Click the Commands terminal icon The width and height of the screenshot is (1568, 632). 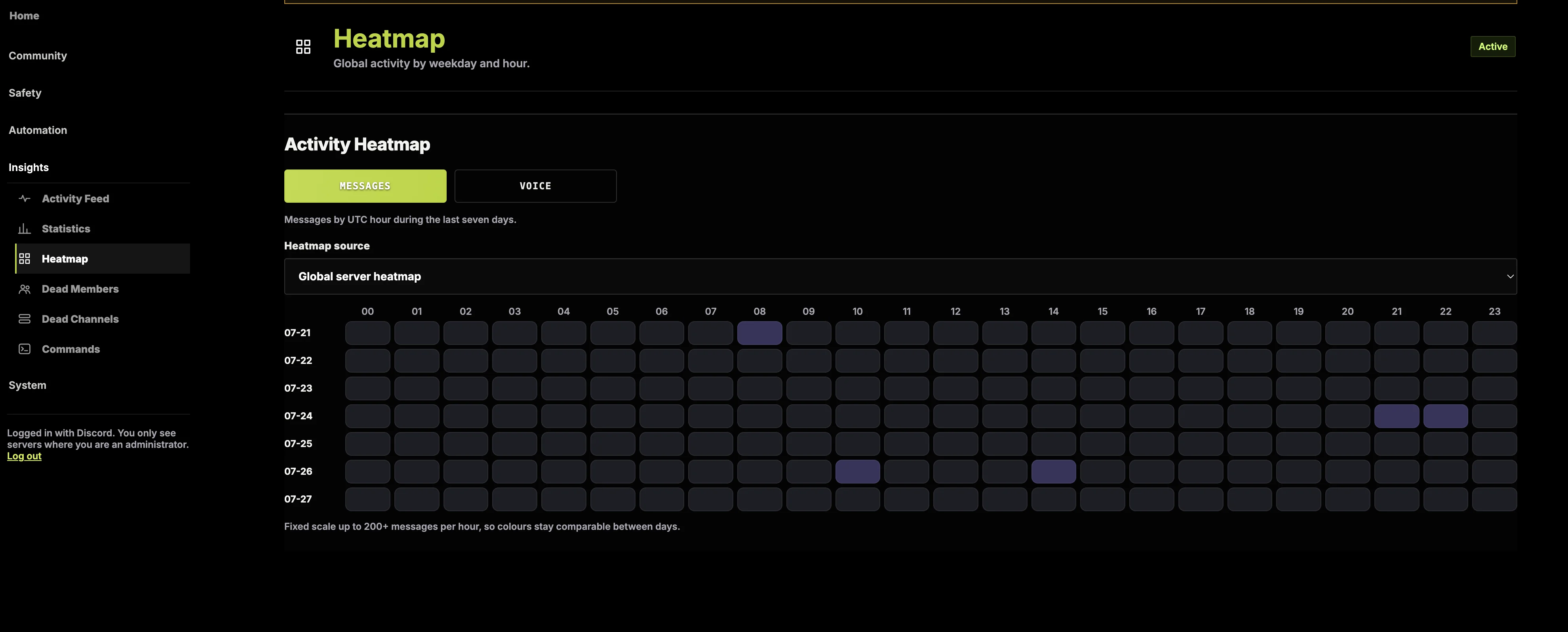(x=24, y=349)
